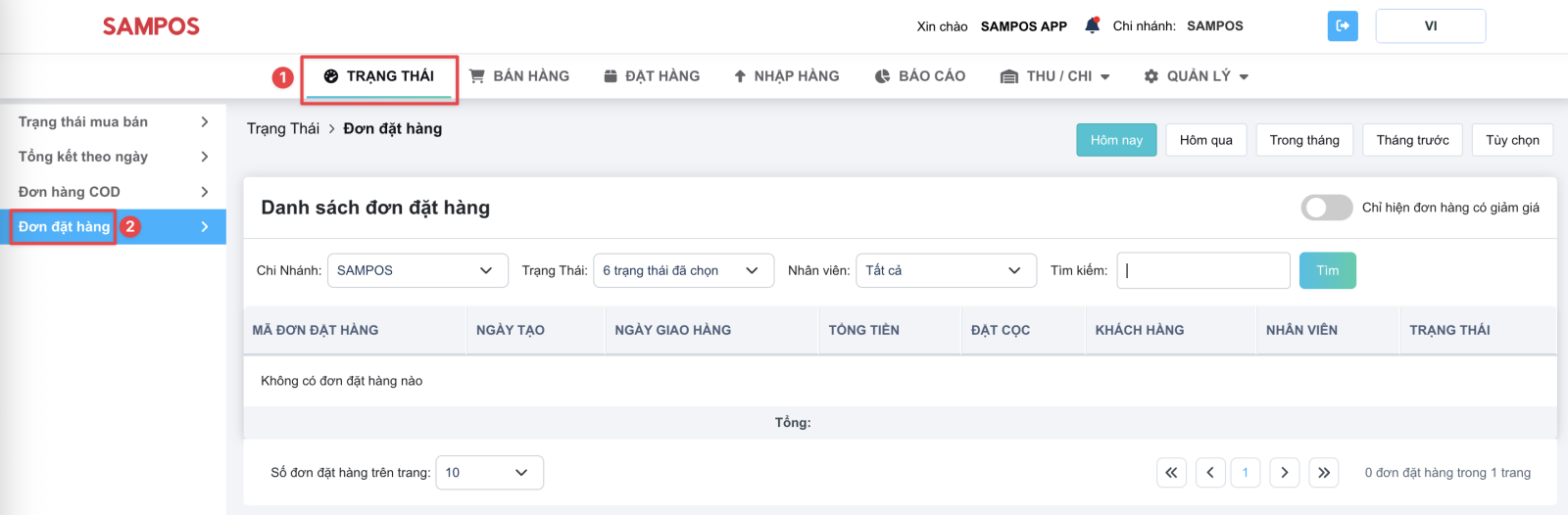1568x515 pixels.
Task: Click the blue logout icon button
Action: 1343,25
